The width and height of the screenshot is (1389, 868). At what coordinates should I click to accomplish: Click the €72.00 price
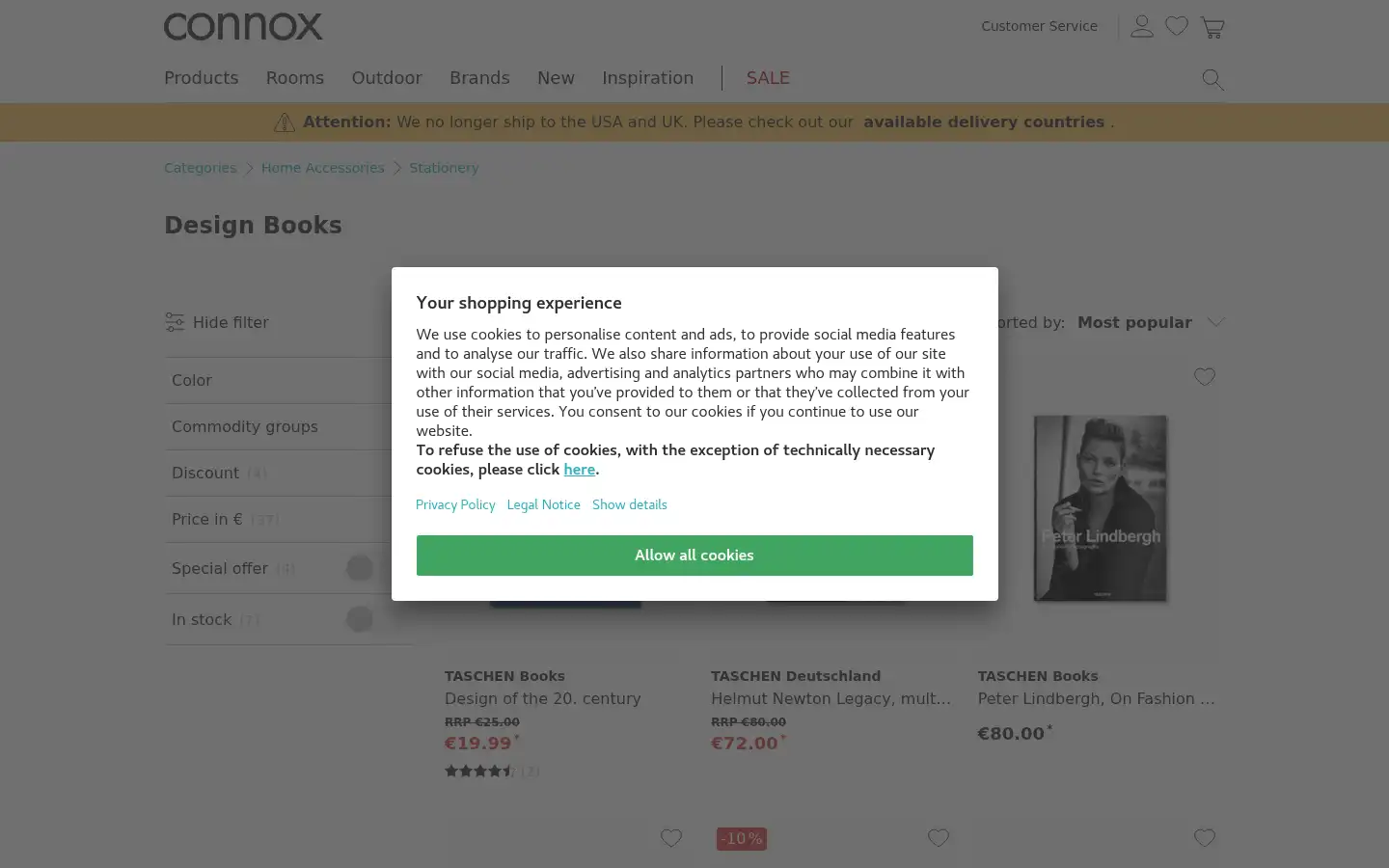[745, 743]
